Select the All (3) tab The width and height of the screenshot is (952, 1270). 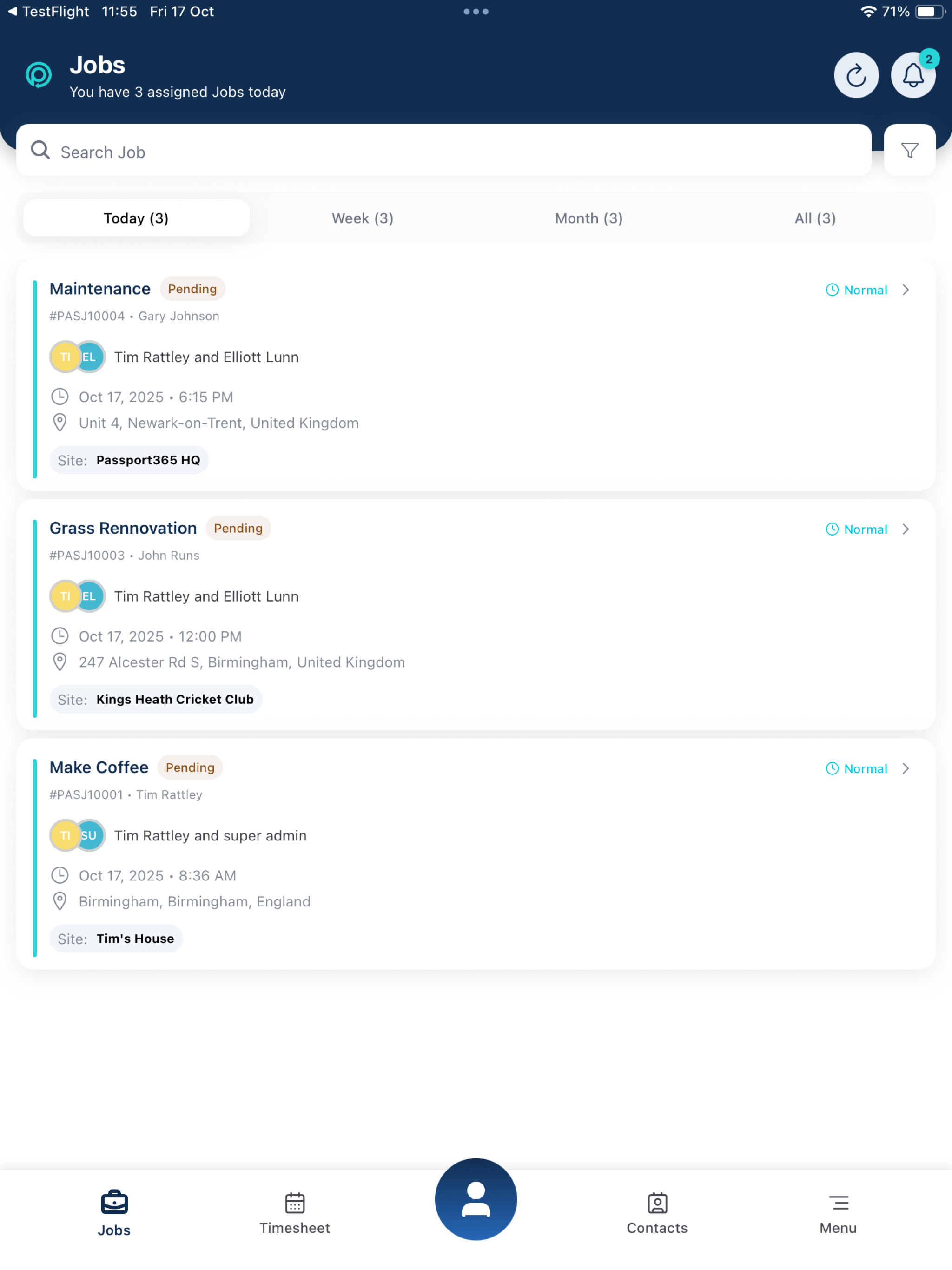coord(815,218)
